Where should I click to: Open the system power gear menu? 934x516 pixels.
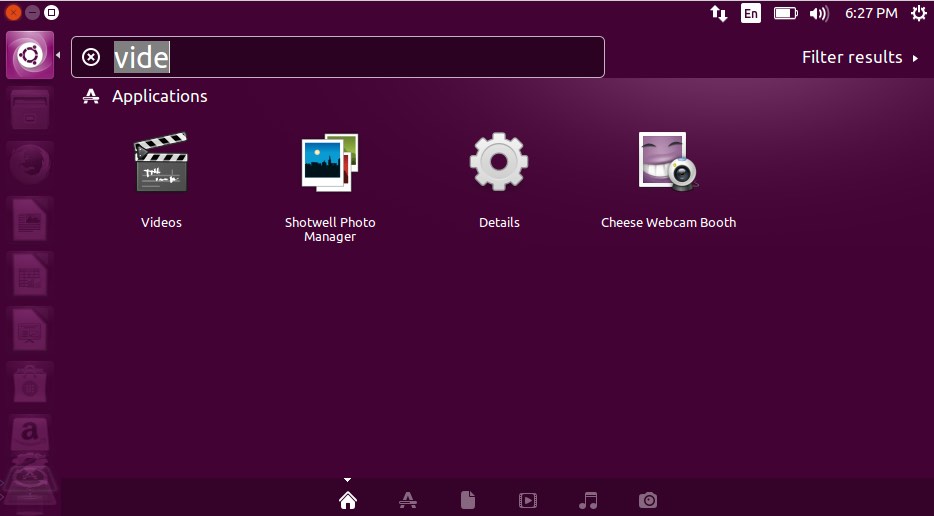916,13
